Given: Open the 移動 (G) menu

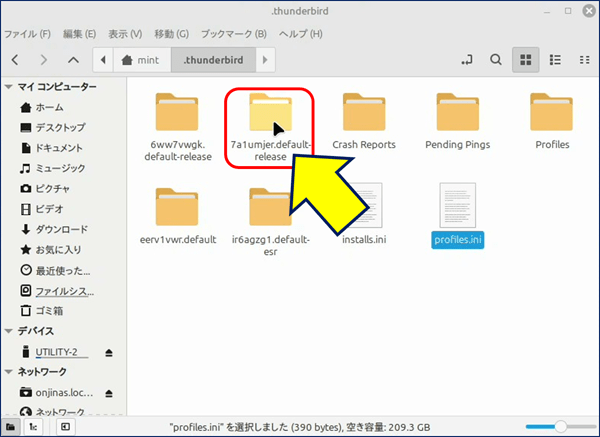Looking at the screenshot, I should point(171,34).
